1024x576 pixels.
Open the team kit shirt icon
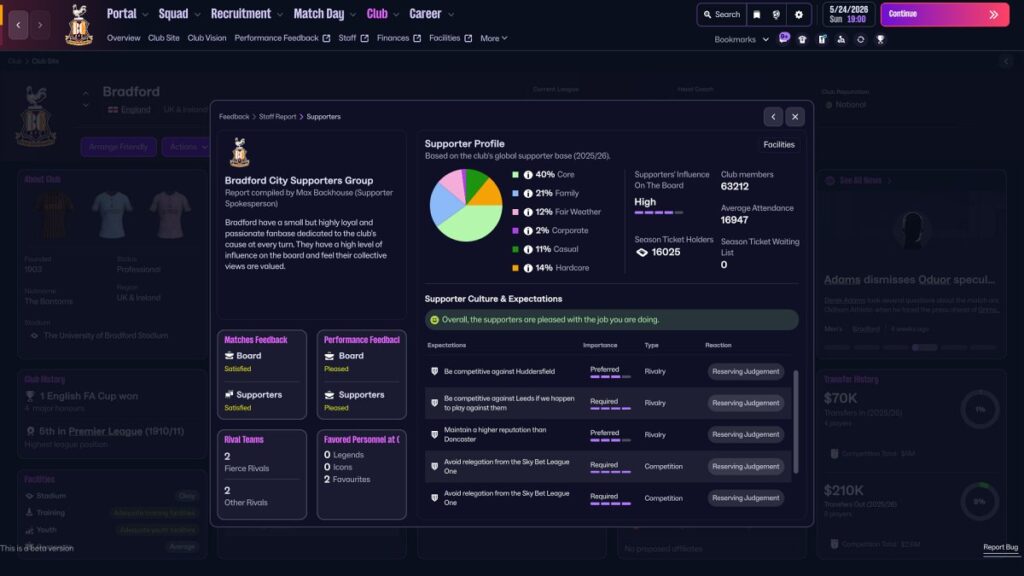[x=802, y=39]
